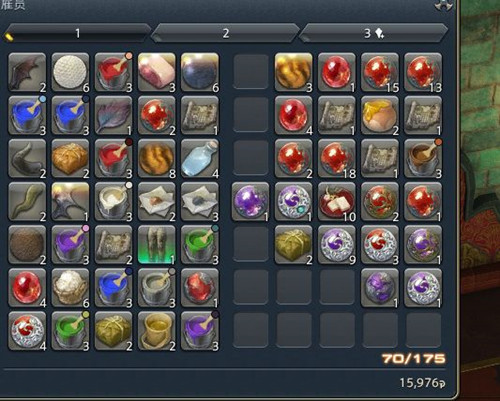Click the gray dye pot item
The width and height of the screenshot is (500, 401).
[156, 288]
